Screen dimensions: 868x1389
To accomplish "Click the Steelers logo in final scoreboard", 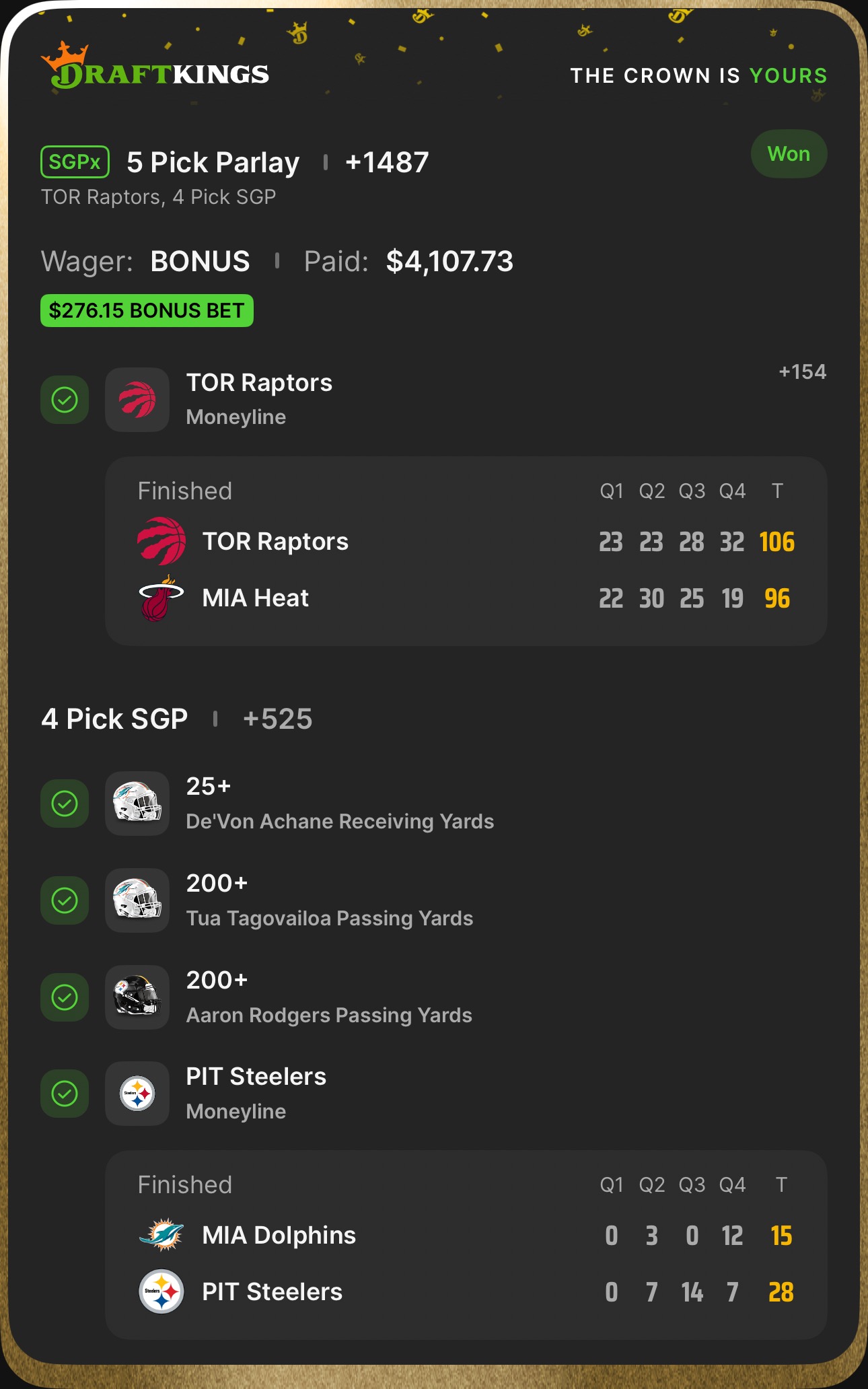I will (161, 1291).
